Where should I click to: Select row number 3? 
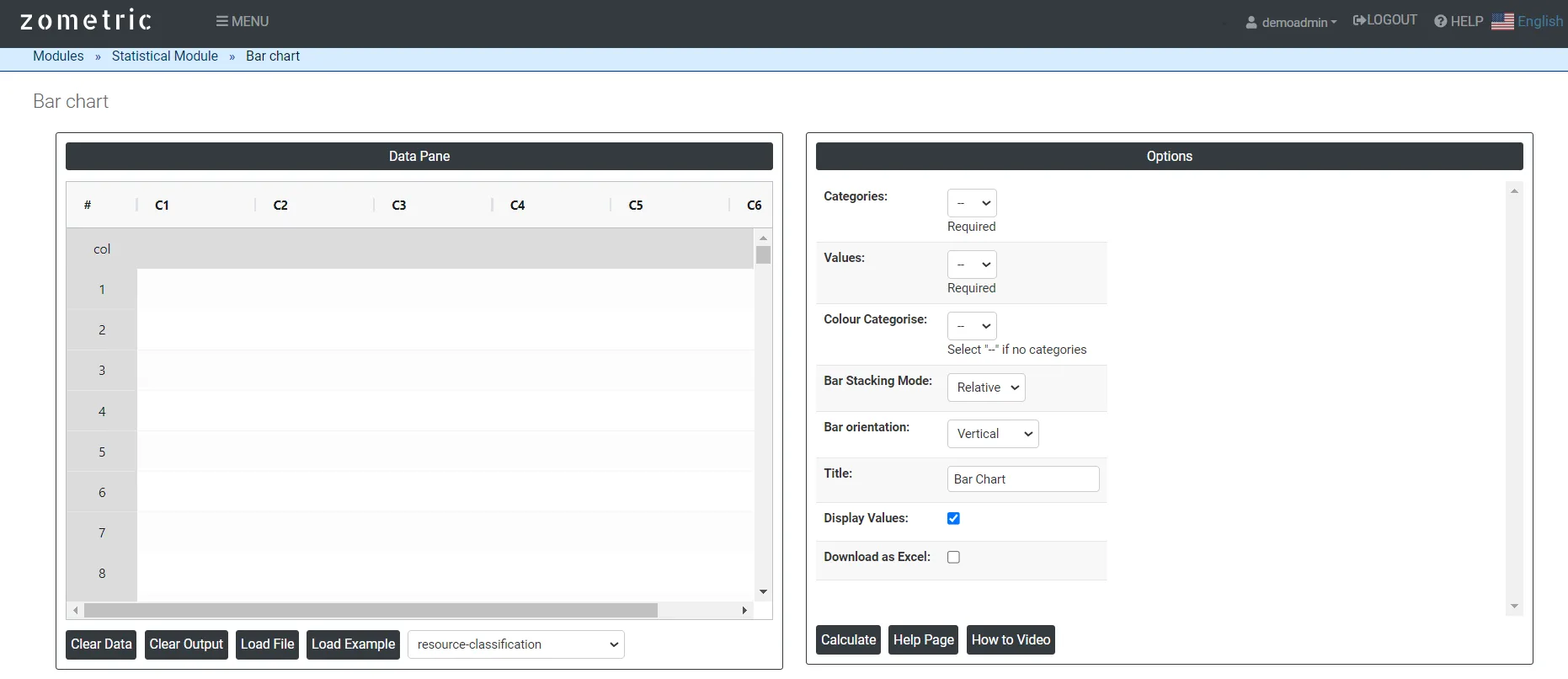(x=102, y=370)
